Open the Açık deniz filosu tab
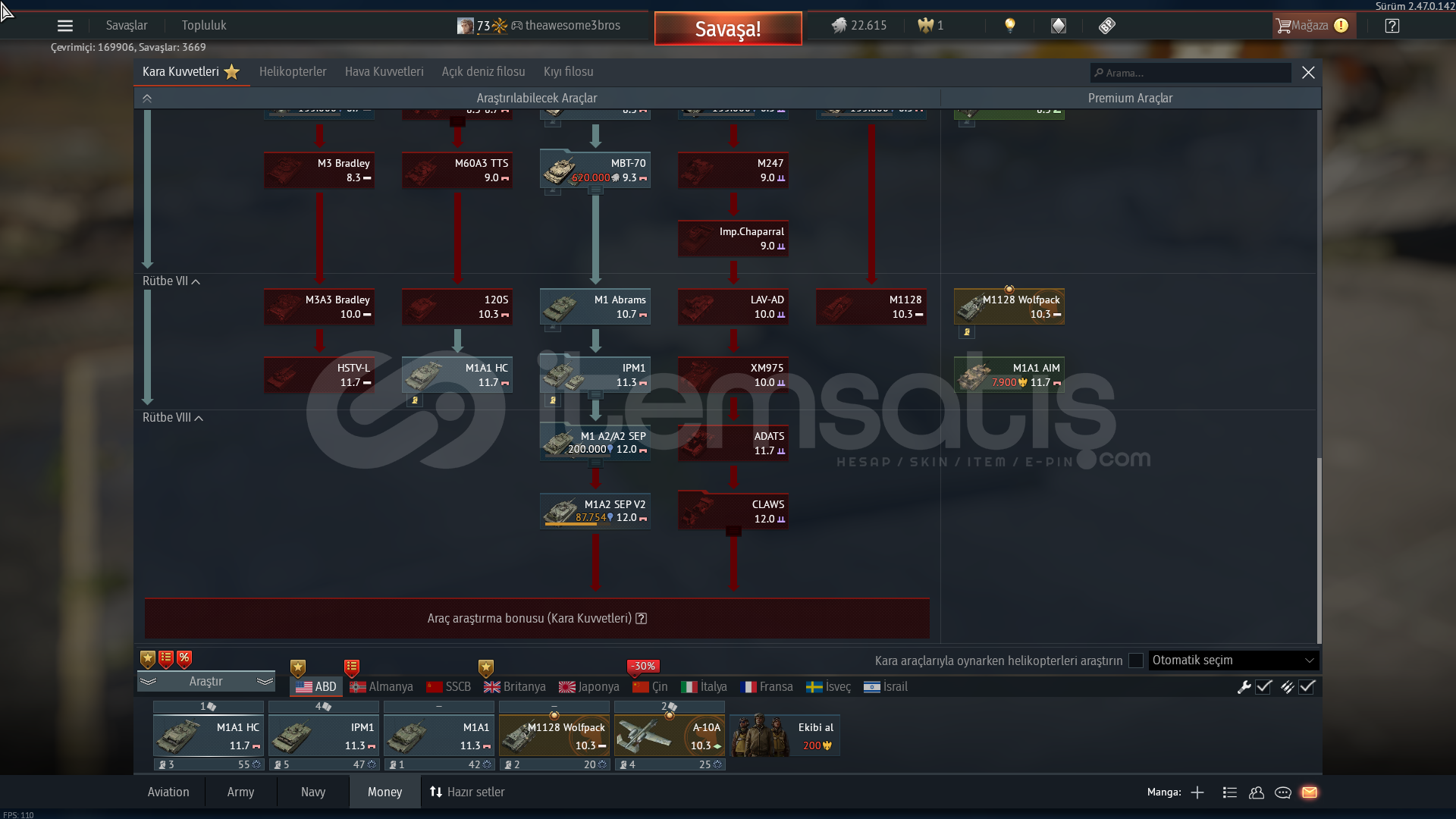1456x819 pixels. 484,72
